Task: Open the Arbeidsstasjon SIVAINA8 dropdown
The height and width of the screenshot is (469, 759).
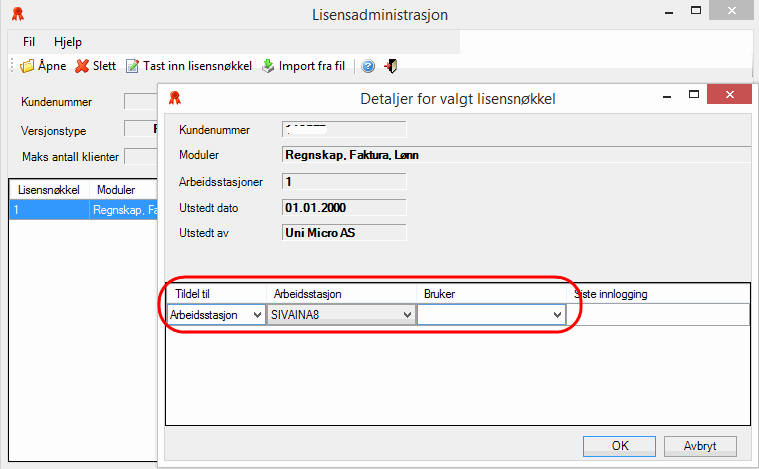Action: click(x=406, y=315)
